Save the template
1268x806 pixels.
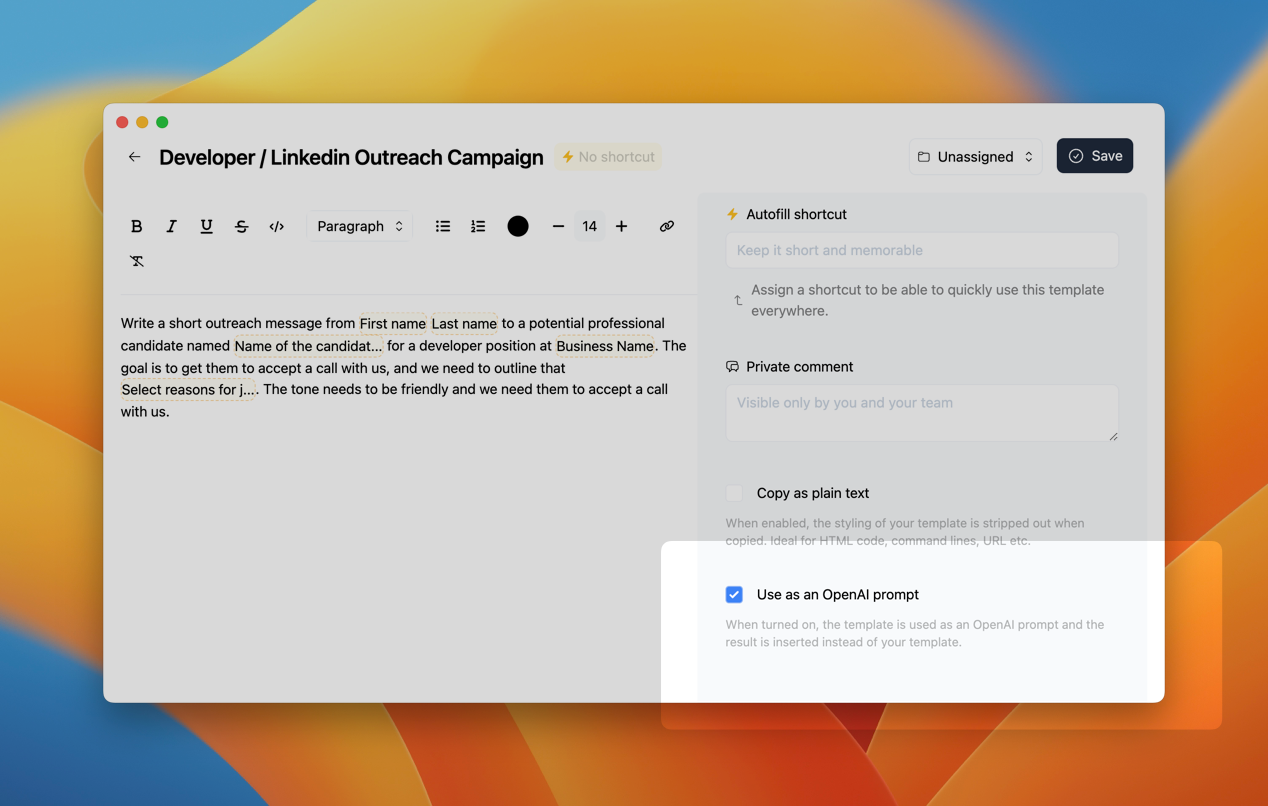[1094, 156]
